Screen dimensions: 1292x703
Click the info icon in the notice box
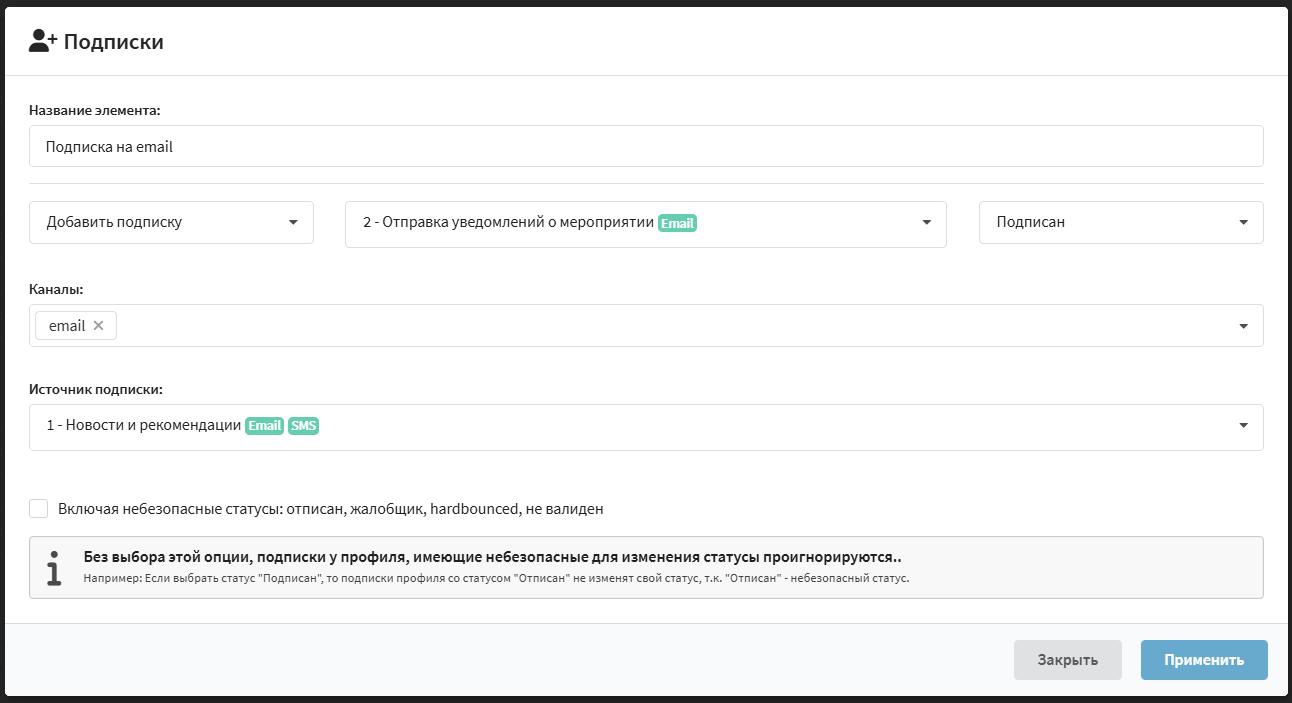pyautogui.click(x=54, y=567)
